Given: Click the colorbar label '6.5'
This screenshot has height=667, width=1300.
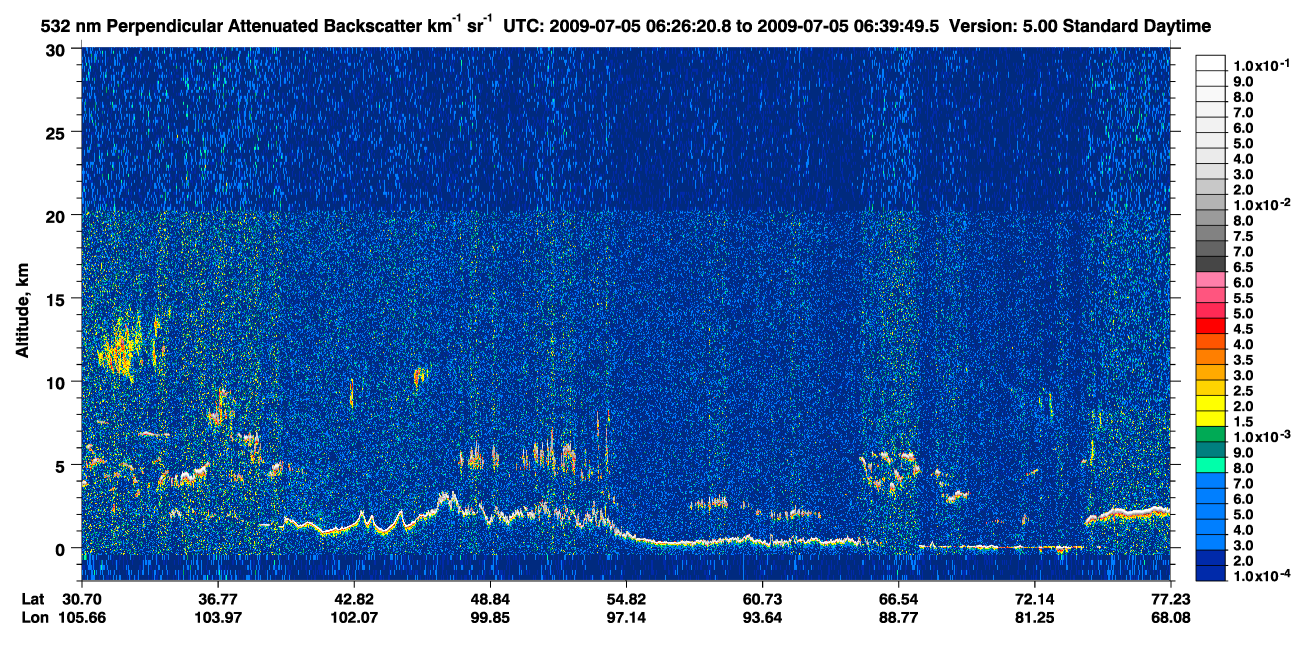Looking at the screenshot, I should click(1243, 267).
